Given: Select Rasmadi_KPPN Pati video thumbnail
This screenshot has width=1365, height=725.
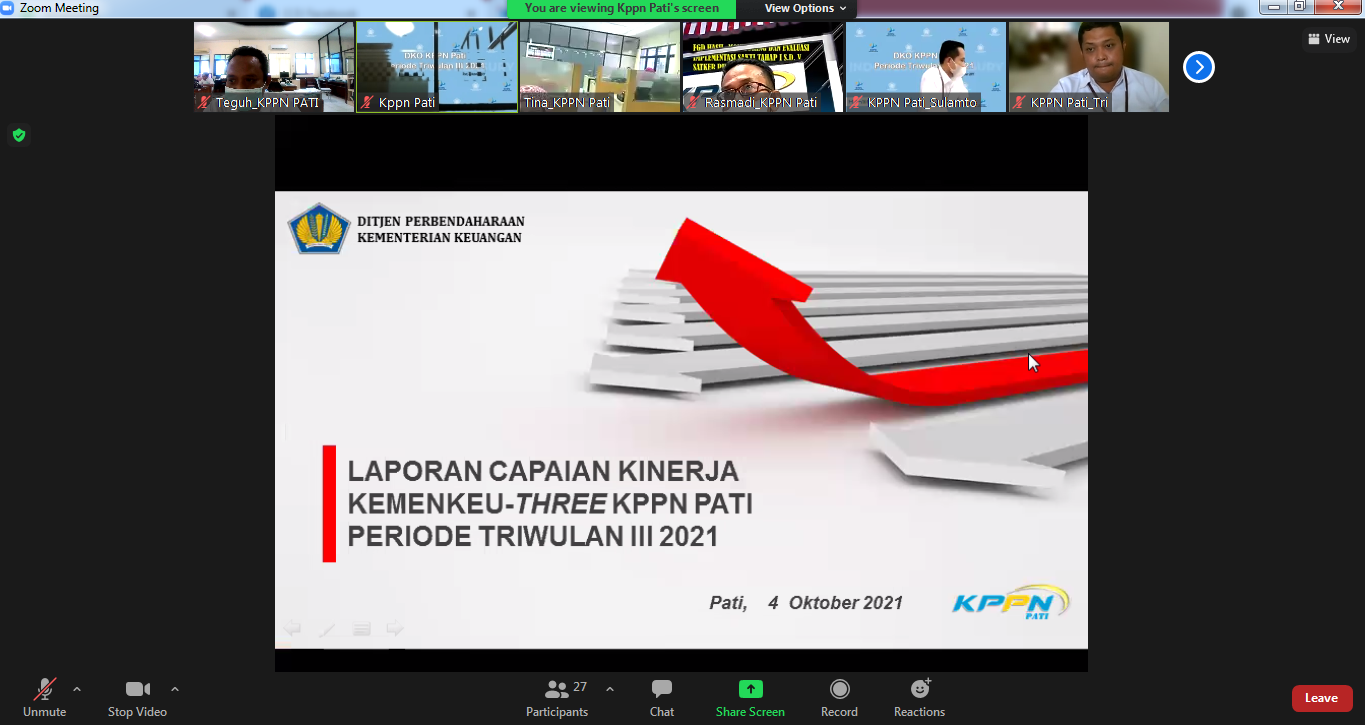Looking at the screenshot, I should (x=763, y=67).
